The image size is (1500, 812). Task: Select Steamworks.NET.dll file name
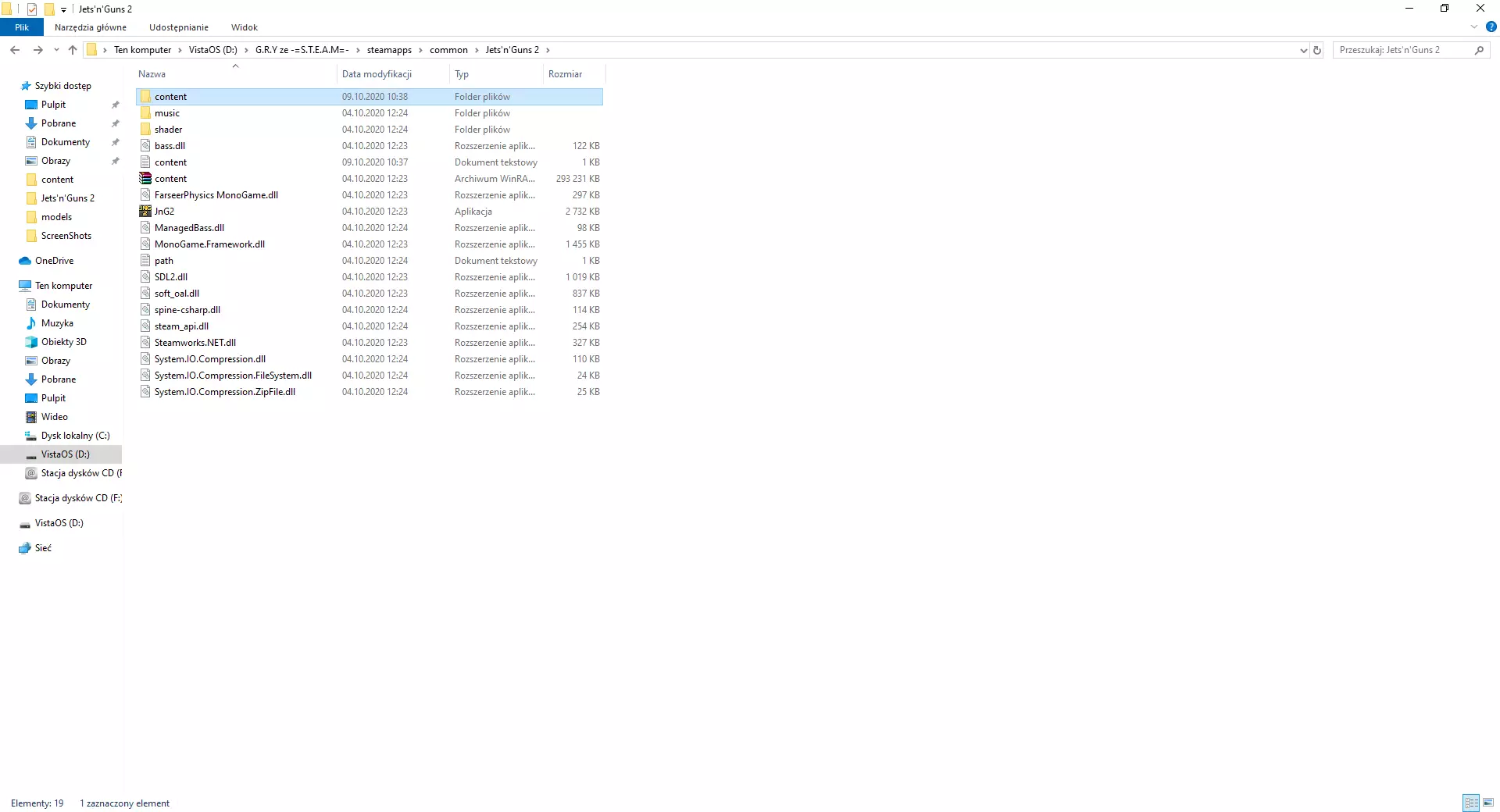(195, 343)
